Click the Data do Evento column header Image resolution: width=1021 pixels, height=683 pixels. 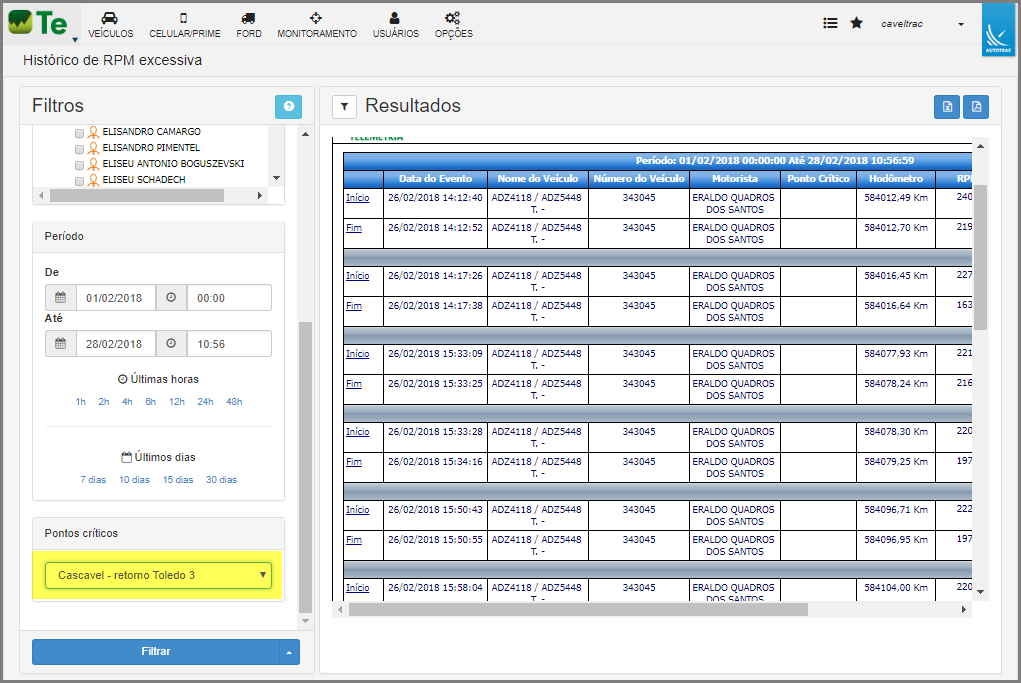435,179
